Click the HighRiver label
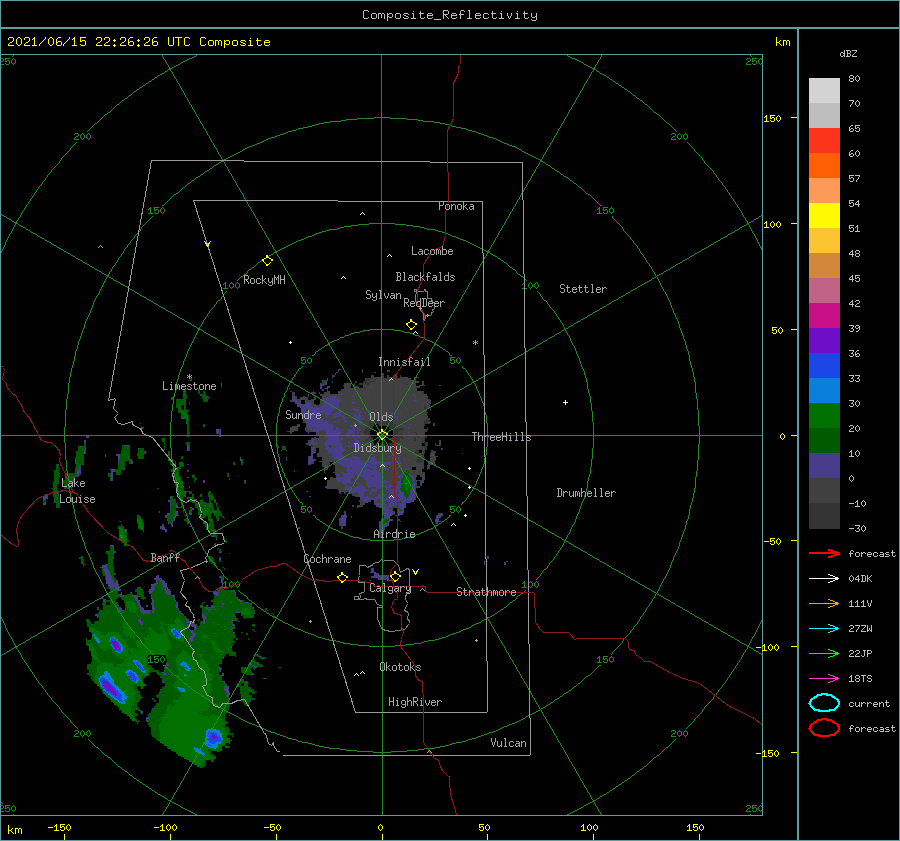Image resolution: width=900 pixels, height=841 pixels. click(414, 702)
